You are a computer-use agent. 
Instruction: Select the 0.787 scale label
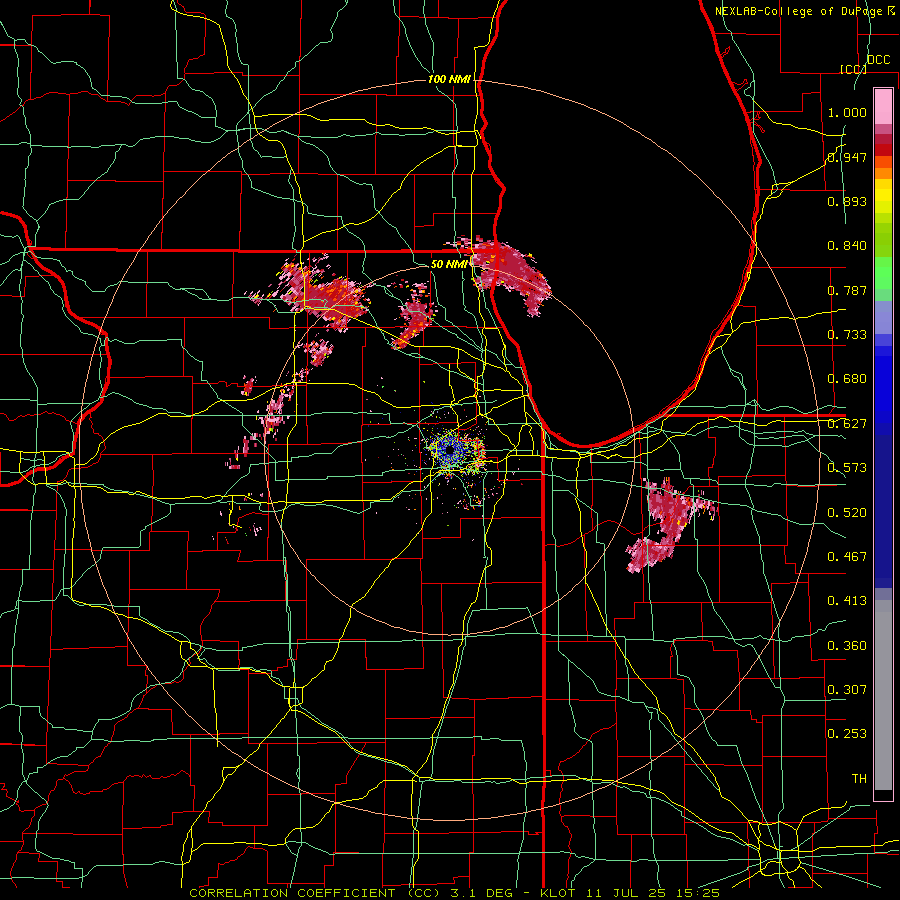pos(847,290)
